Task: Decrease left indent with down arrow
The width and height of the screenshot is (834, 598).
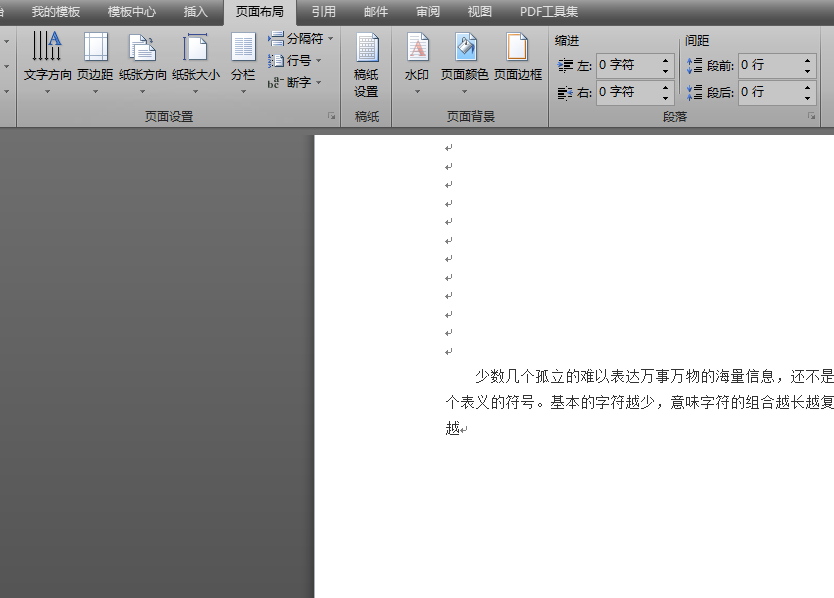Action: click(x=665, y=71)
